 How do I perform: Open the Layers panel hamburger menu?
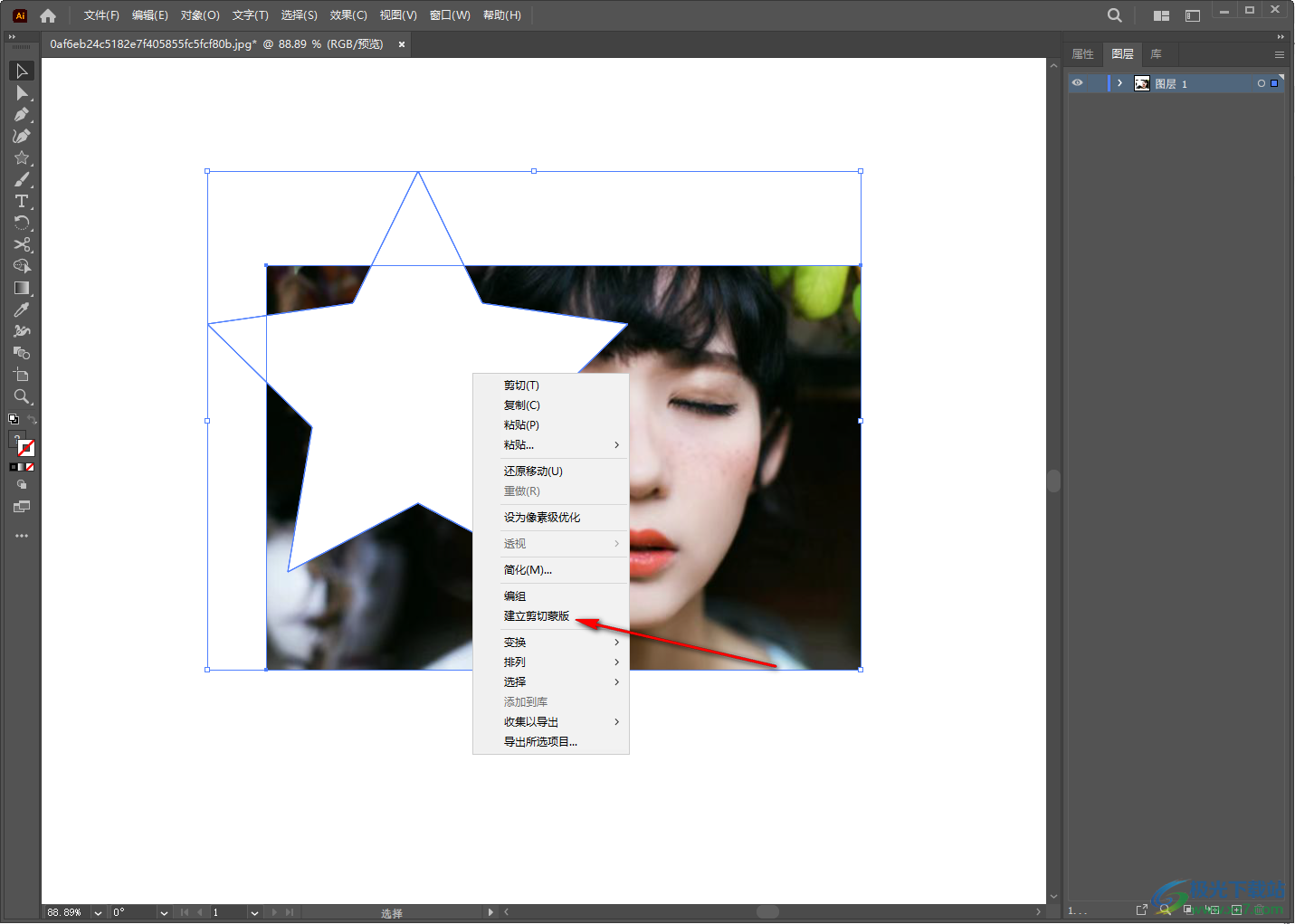pos(1280,54)
